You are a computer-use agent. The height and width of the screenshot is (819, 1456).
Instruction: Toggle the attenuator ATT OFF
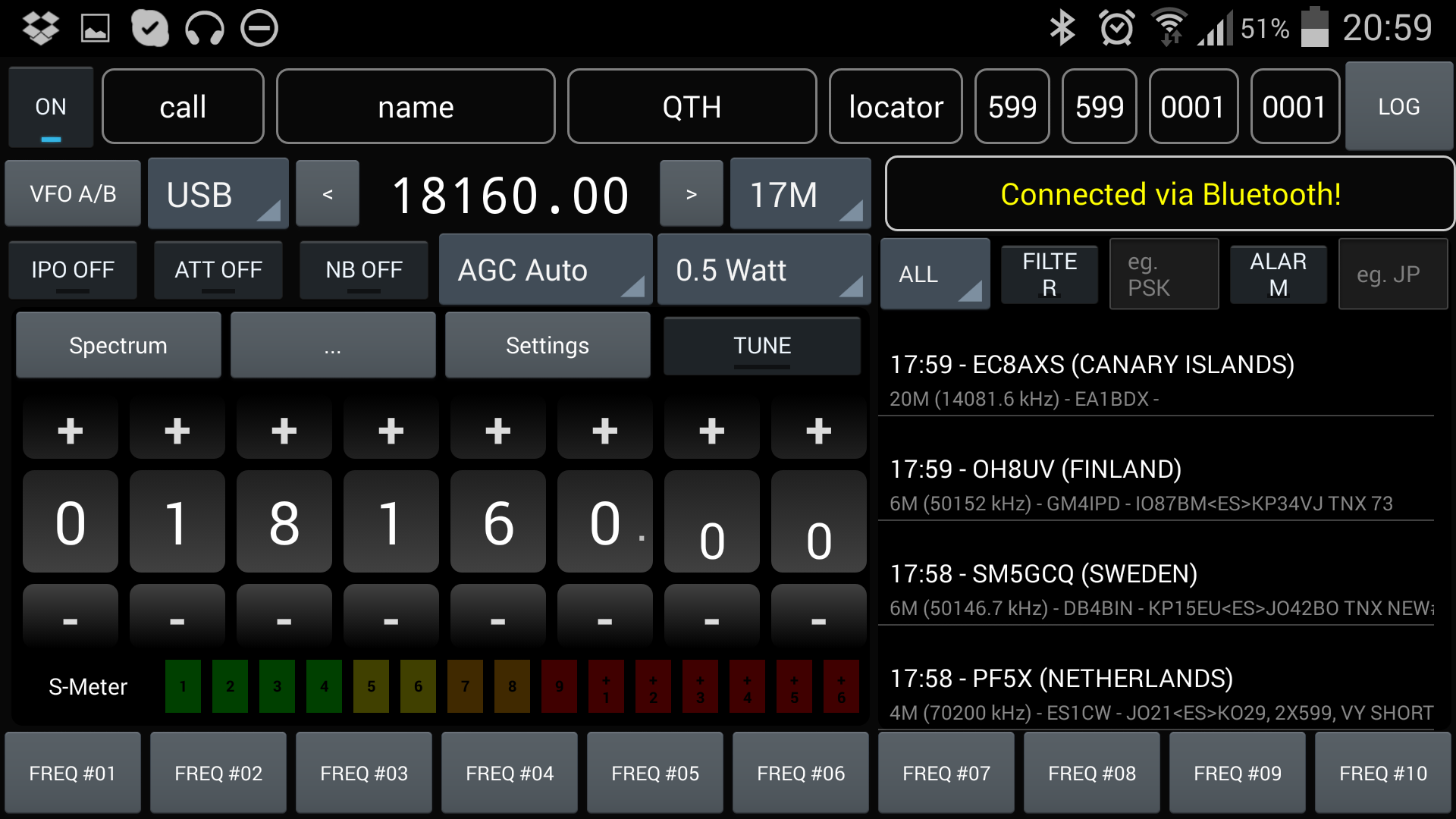218,270
